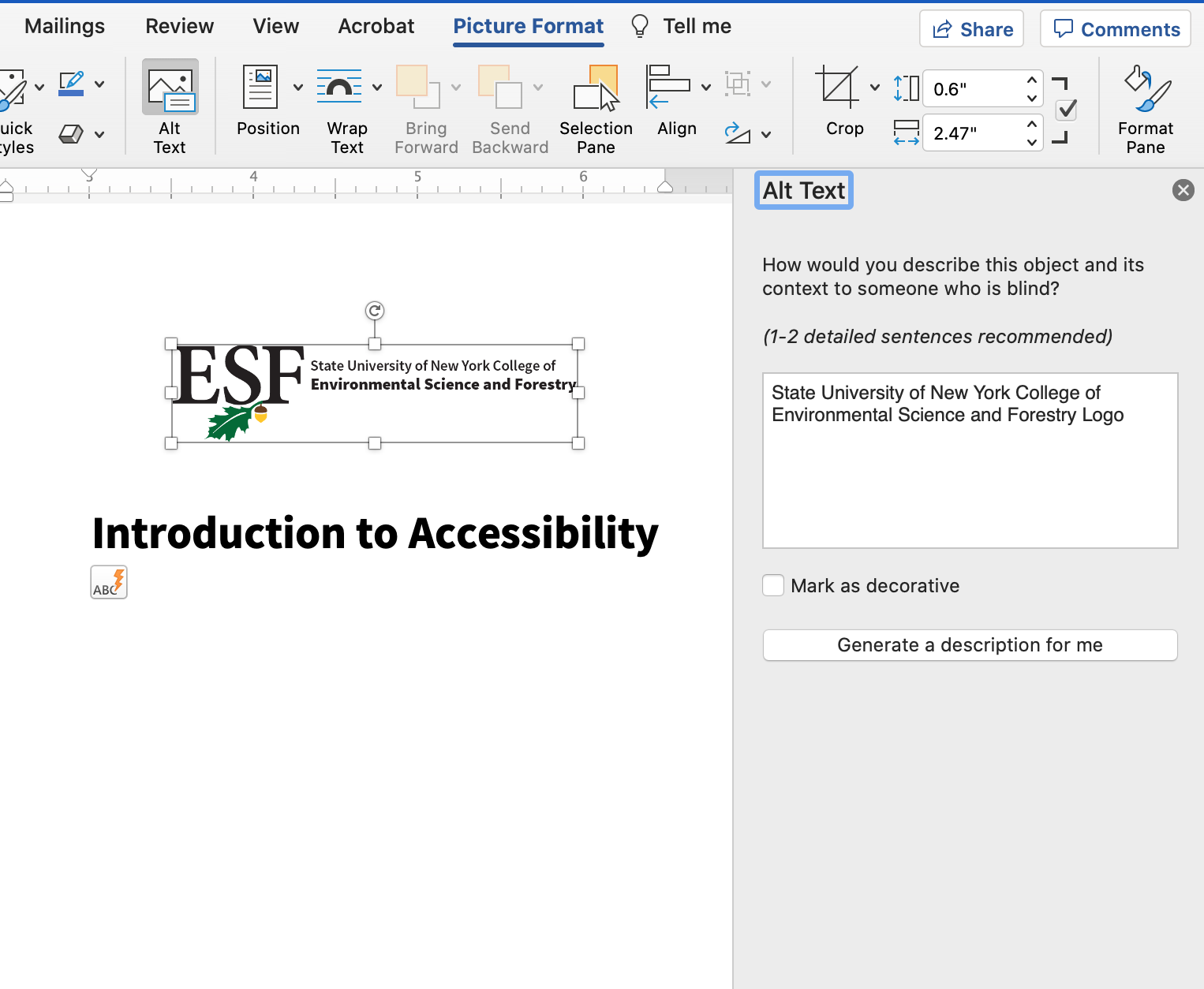Click the alt text description box
Viewport: 1204px width, 989px height.
[970, 461]
